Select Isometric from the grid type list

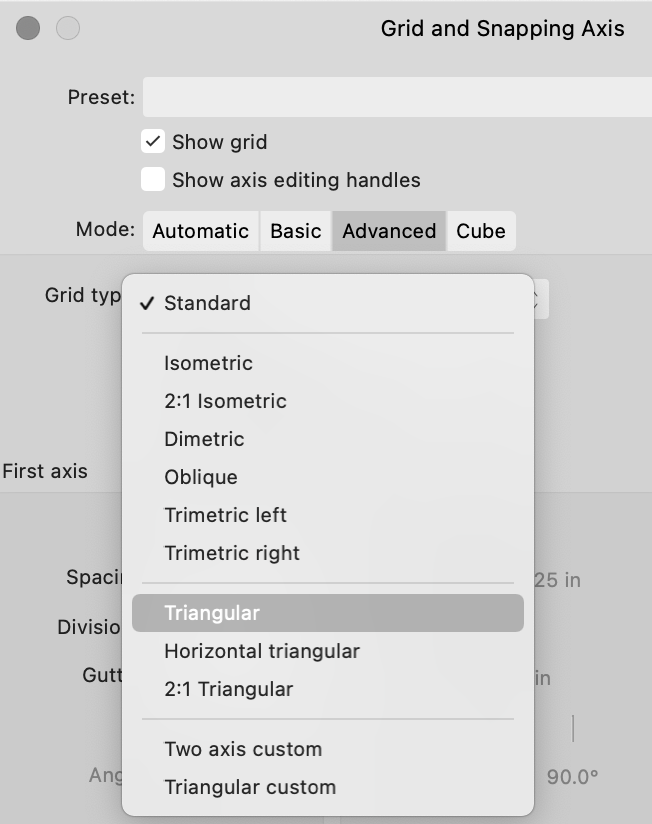[209, 363]
